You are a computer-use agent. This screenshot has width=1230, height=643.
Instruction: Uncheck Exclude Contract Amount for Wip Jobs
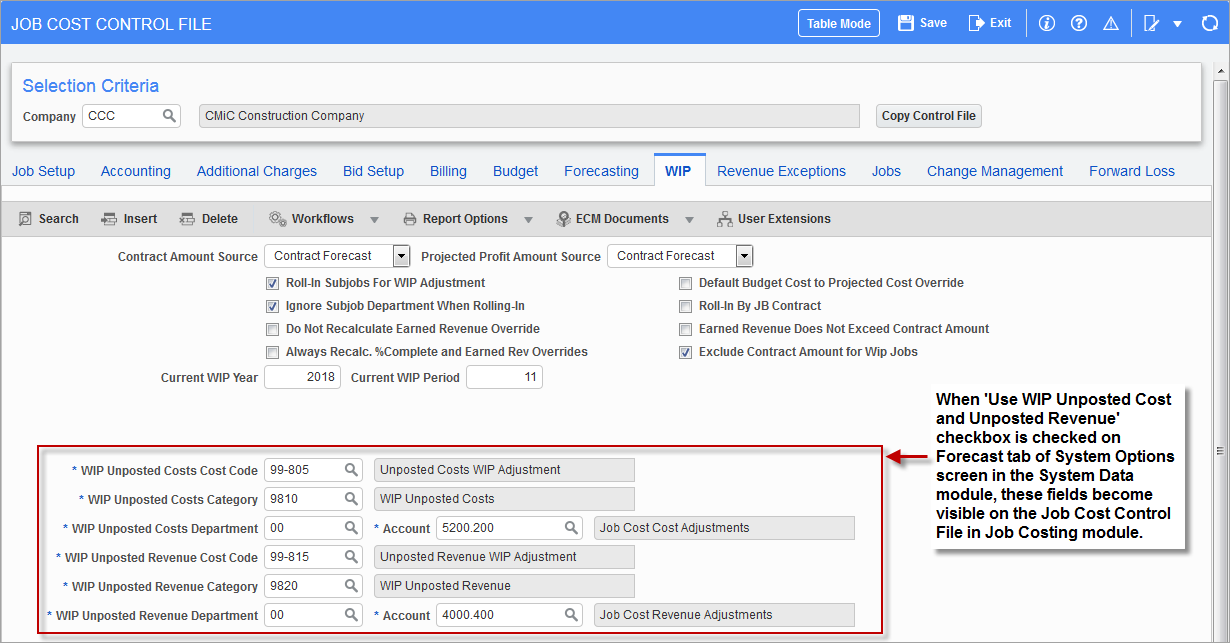pos(685,352)
